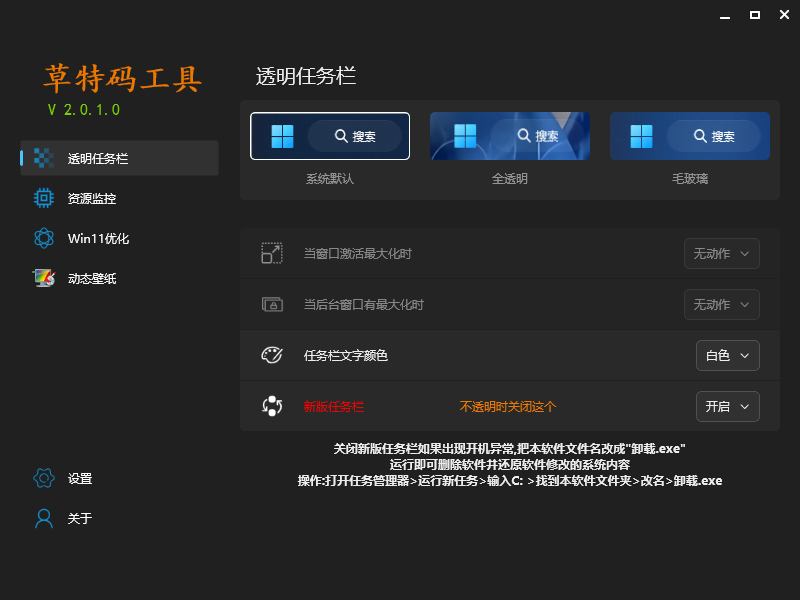
Task: Click the 透明任务栏 page heading
Action: (x=306, y=77)
